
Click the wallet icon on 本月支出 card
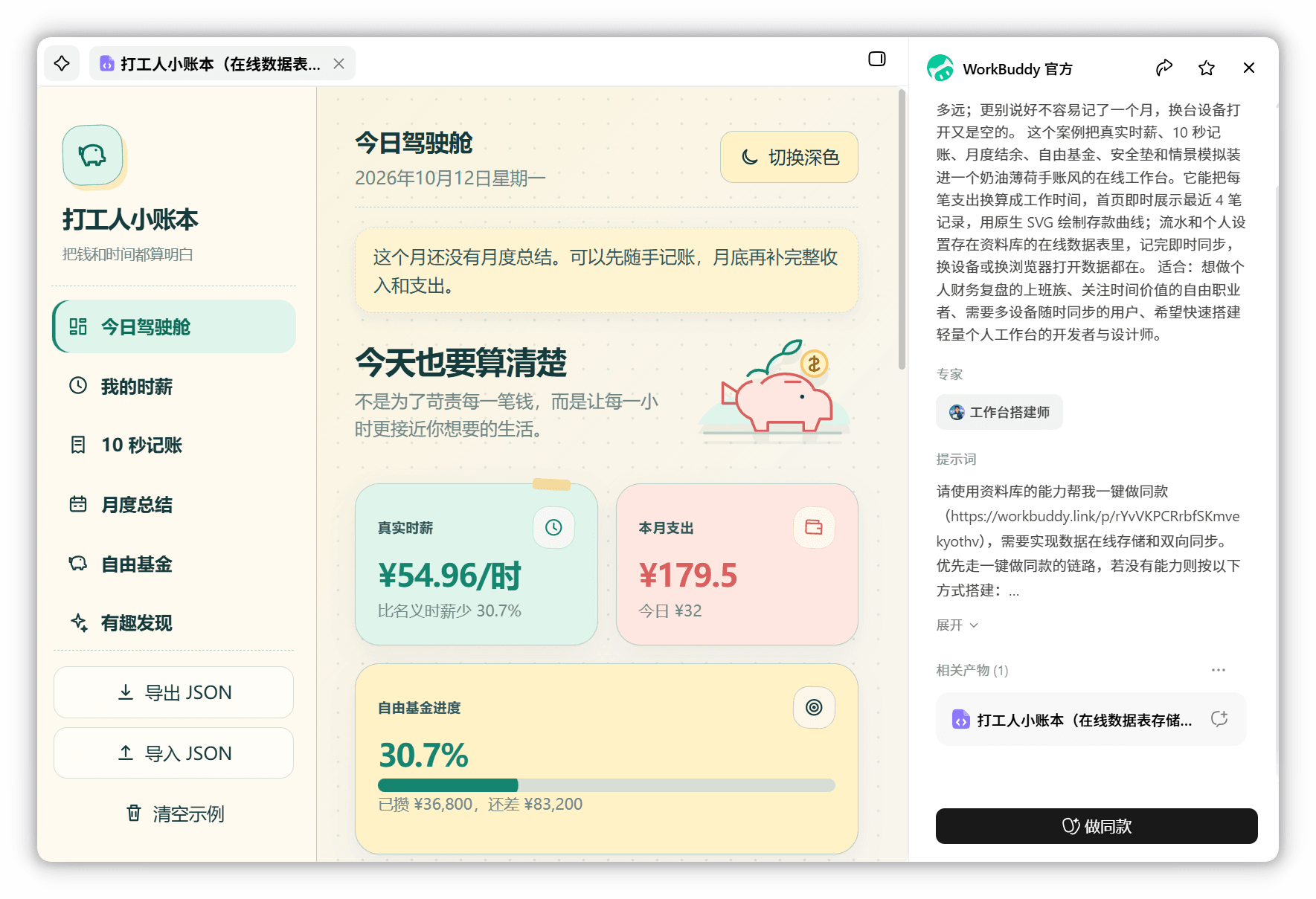814,527
